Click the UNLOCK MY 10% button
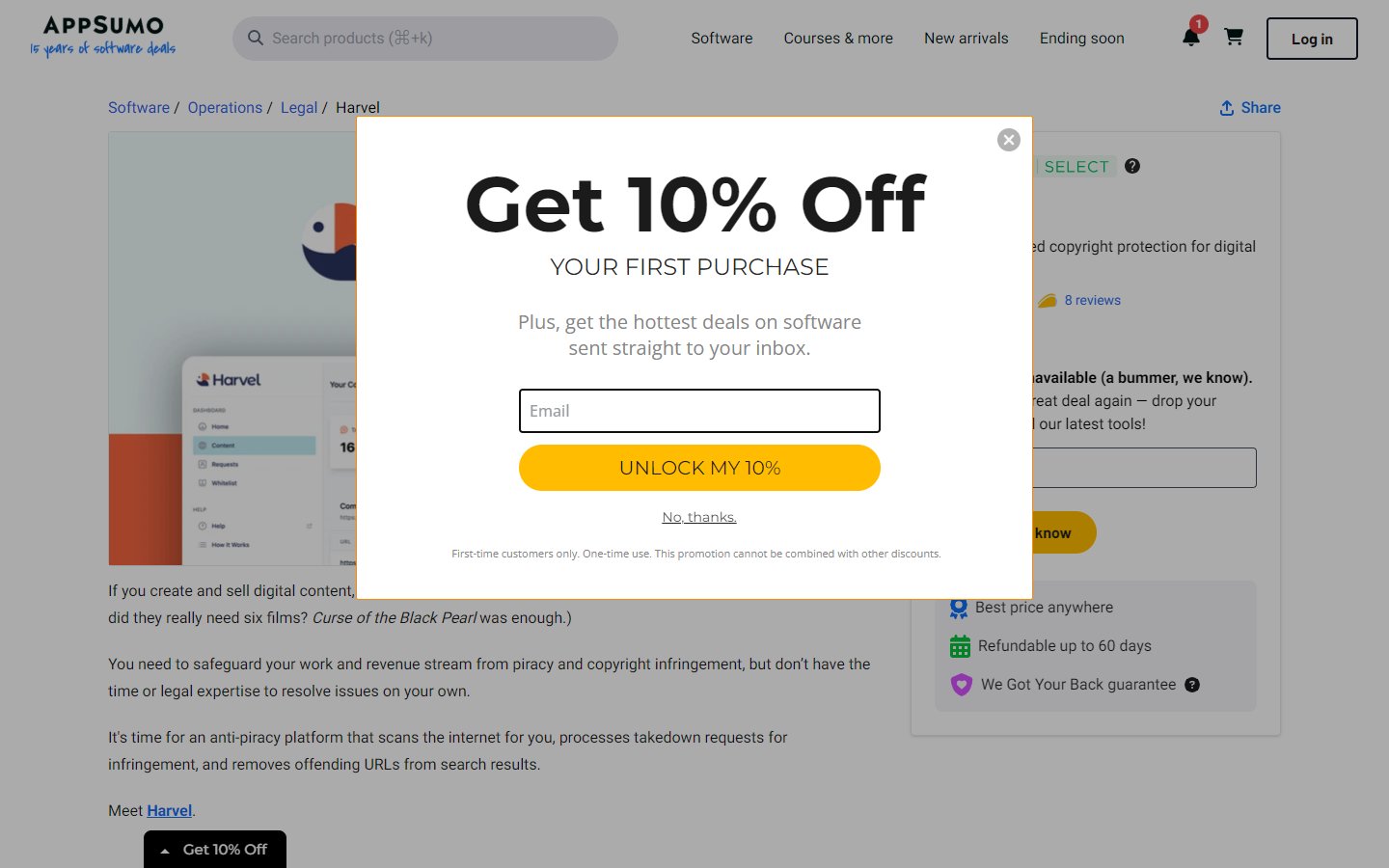Viewport: 1389px width, 868px height. tap(699, 468)
